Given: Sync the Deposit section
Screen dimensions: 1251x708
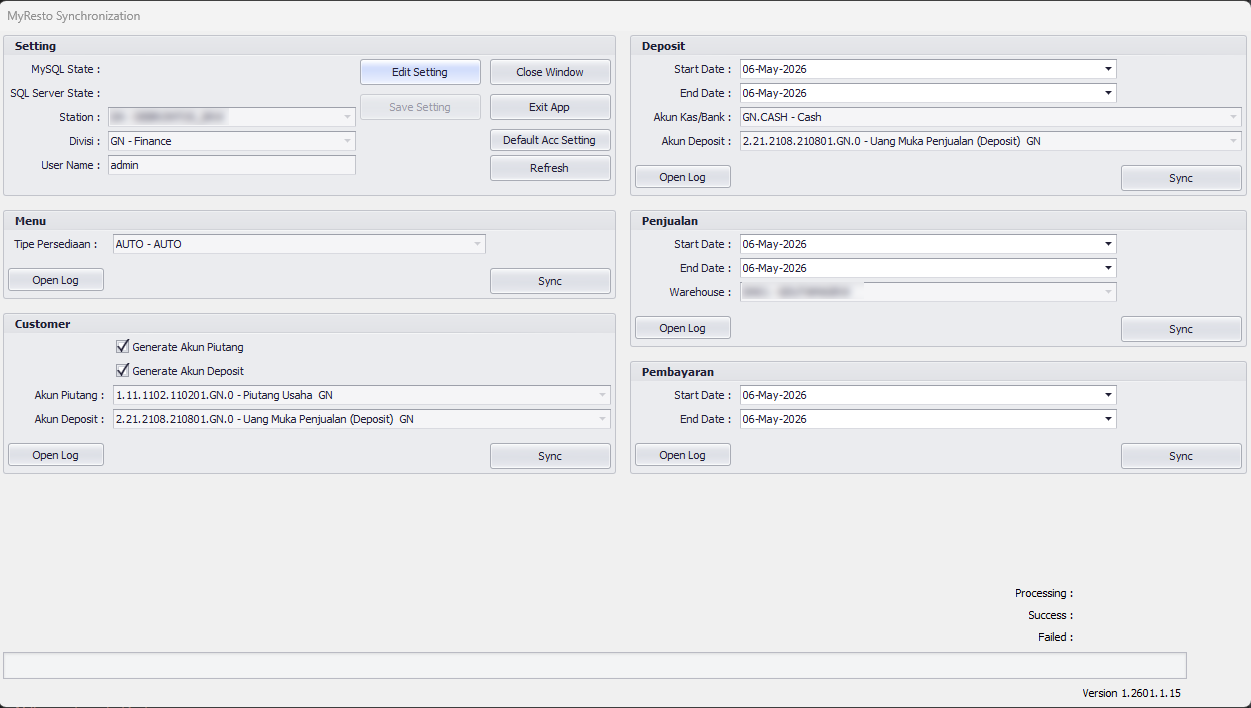Looking at the screenshot, I should [x=1181, y=178].
